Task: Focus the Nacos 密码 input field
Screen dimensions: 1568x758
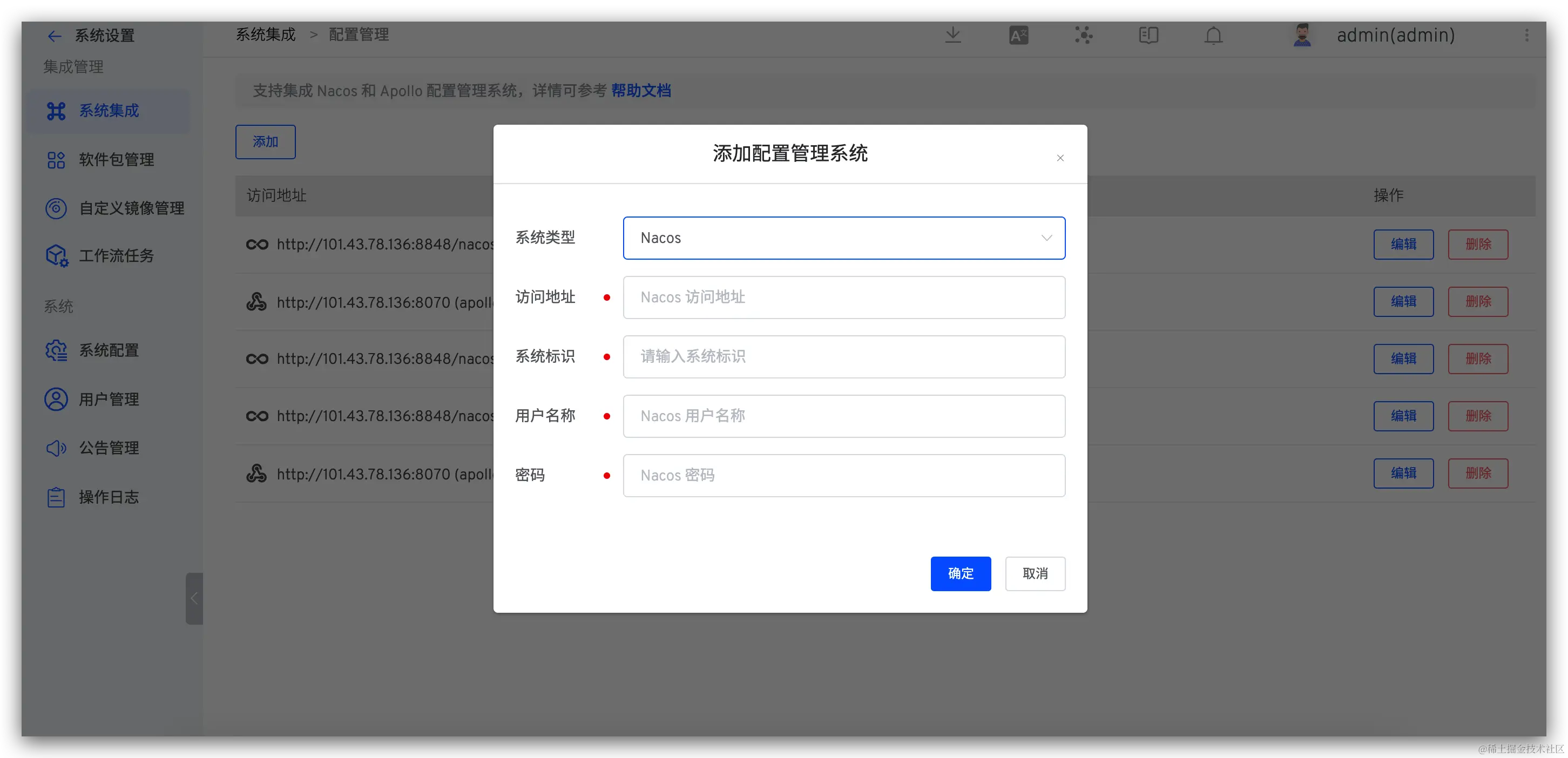Action: tap(843, 476)
